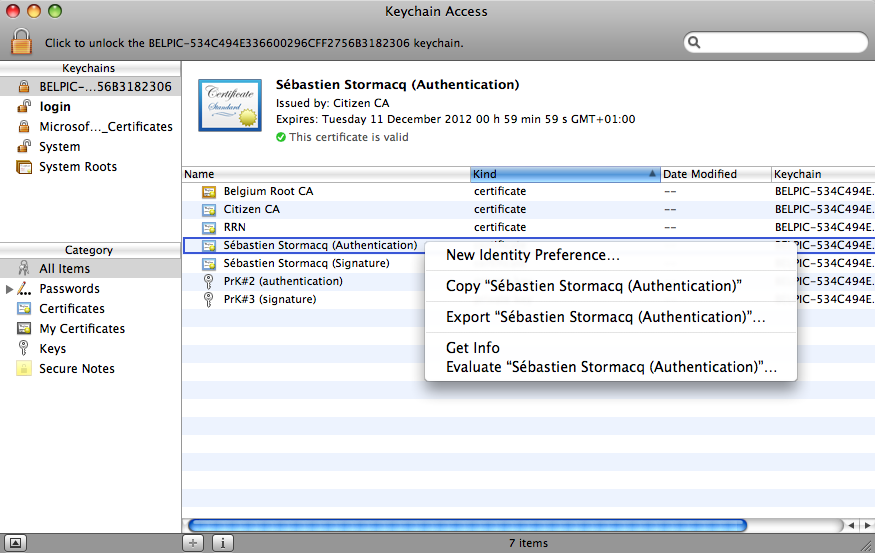Click the Citizen CA certificate icon
This screenshot has width=875, height=553.
[x=209, y=210]
